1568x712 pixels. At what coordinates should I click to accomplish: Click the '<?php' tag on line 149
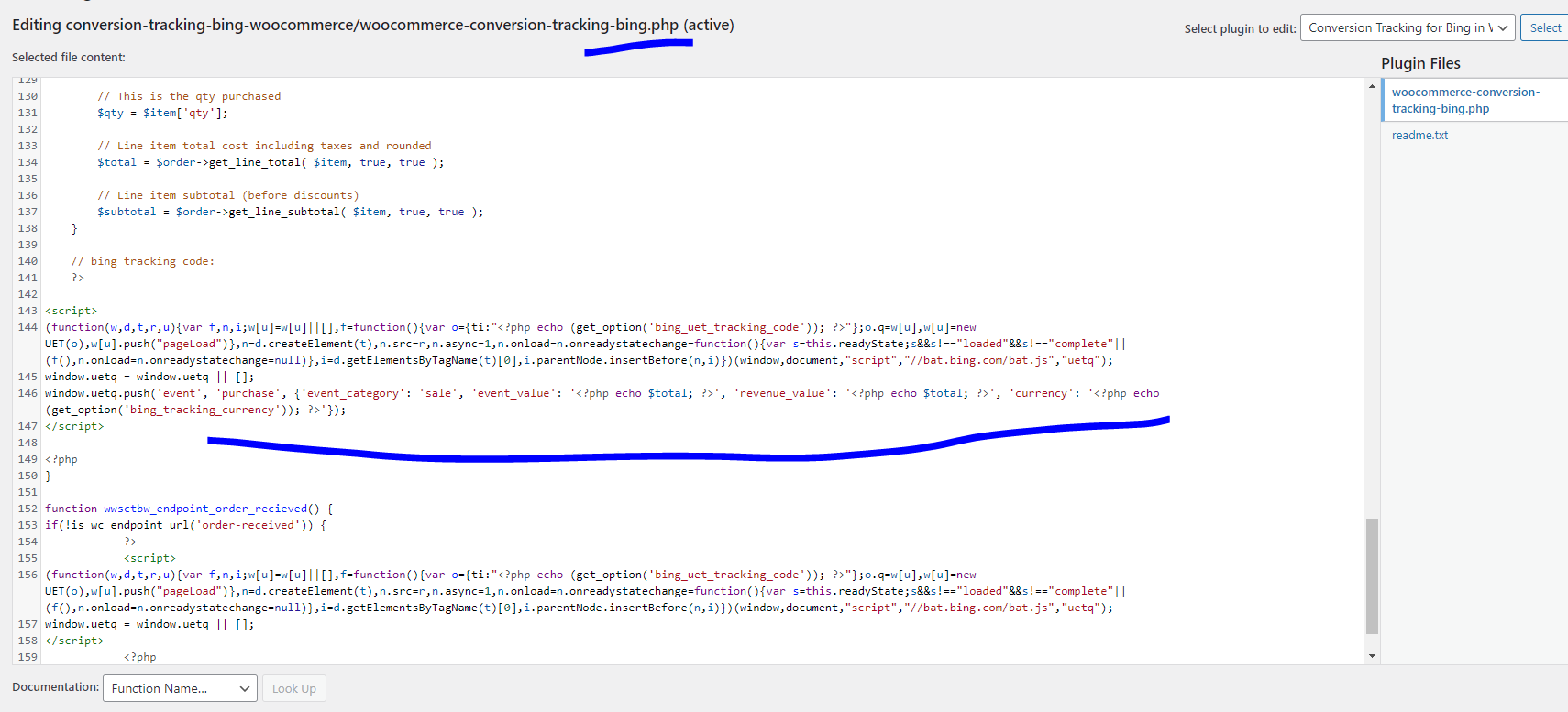coord(61,459)
